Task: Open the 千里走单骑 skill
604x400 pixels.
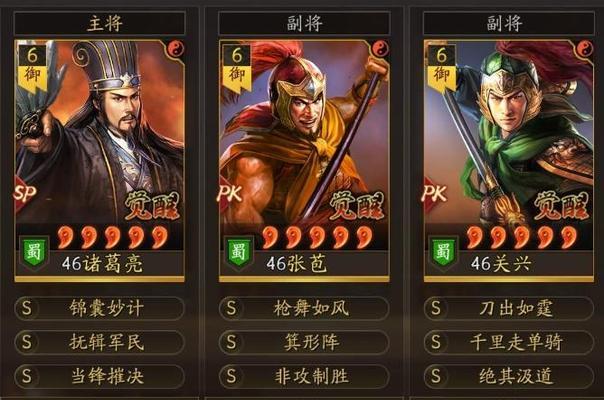Action: click(508, 342)
